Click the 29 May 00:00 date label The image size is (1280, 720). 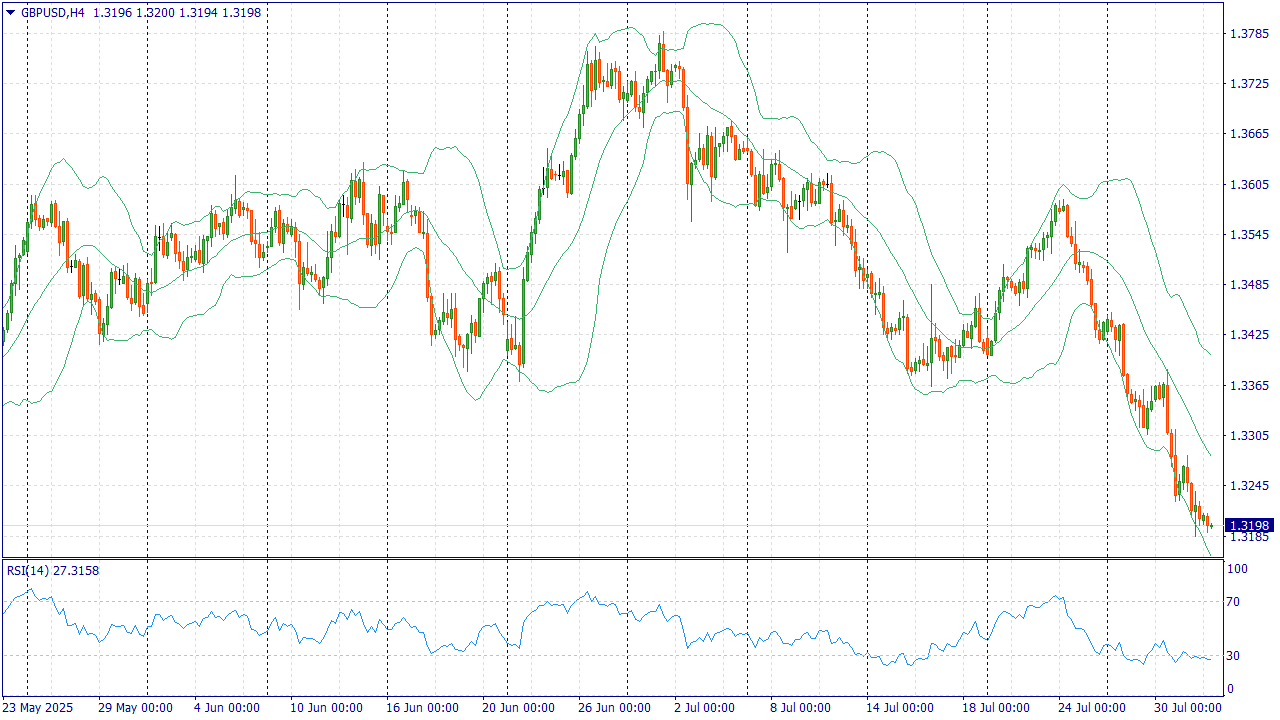point(138,708)
